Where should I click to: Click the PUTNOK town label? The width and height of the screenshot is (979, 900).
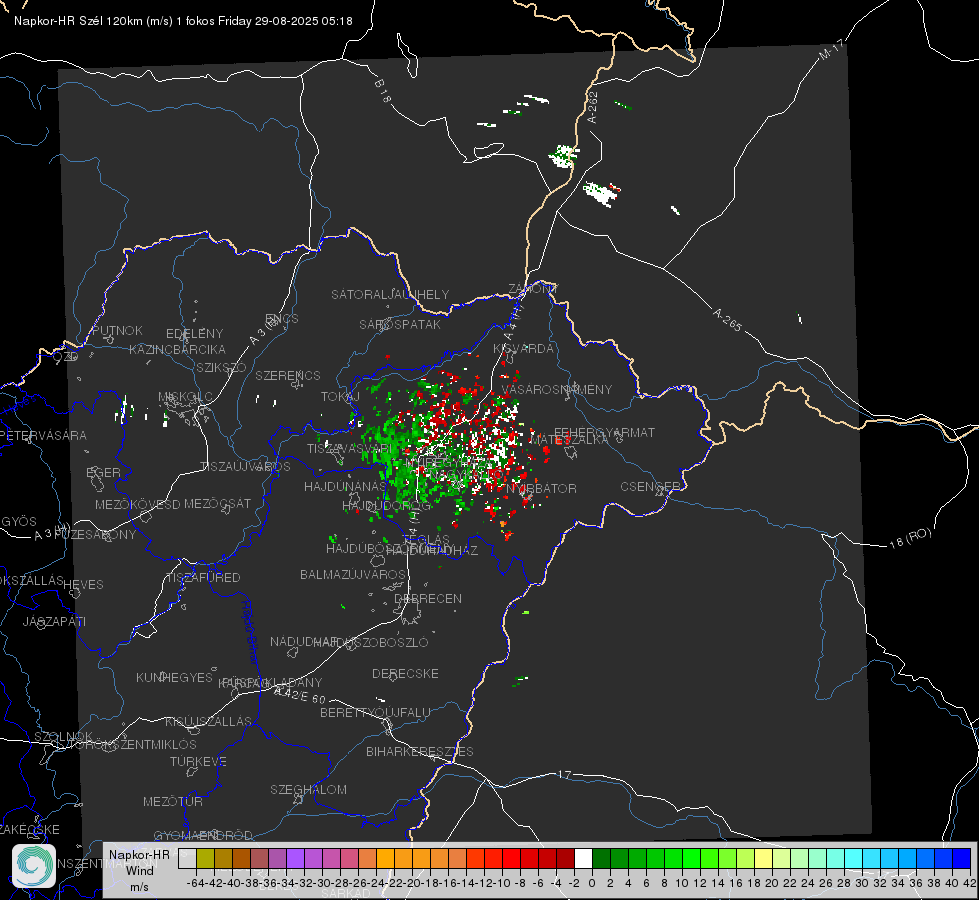tap(117, 330)
